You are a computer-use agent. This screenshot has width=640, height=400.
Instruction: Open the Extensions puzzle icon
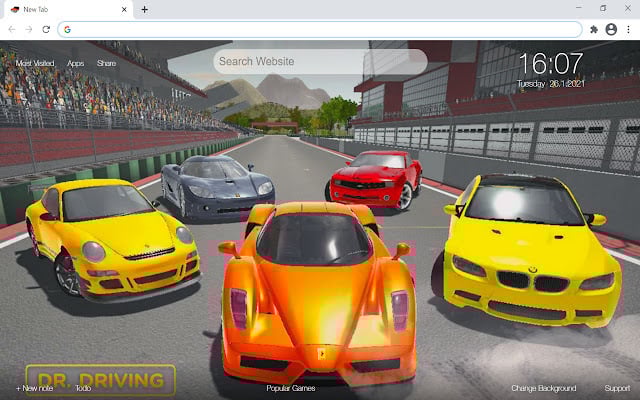point(594,29)
